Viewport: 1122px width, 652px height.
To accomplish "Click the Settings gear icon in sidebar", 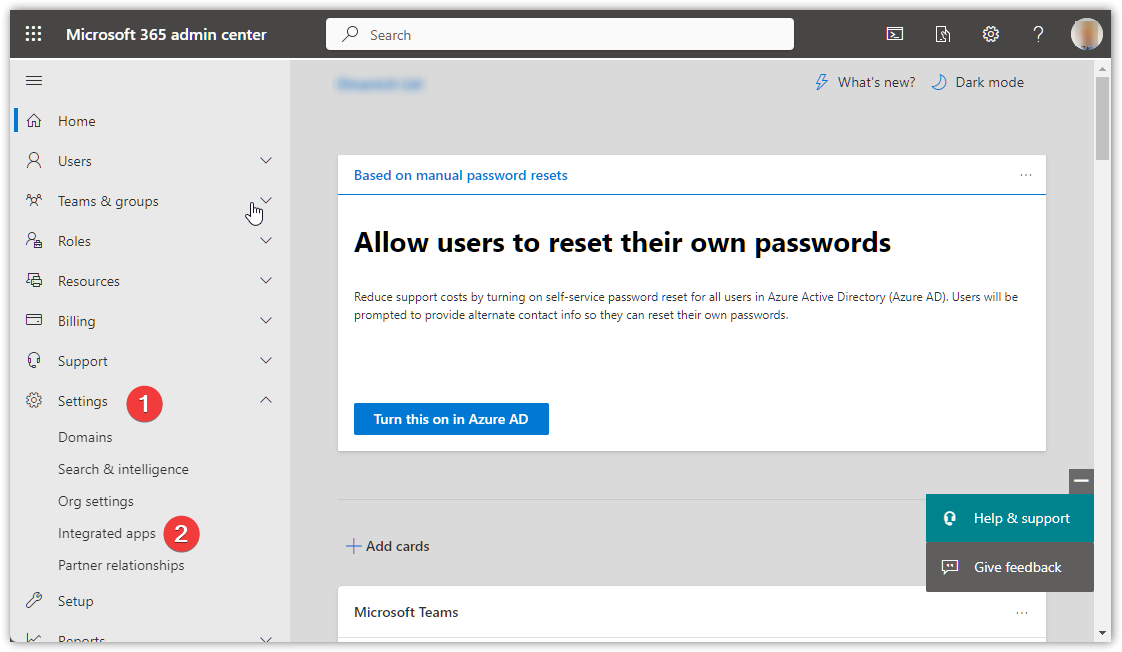I will click(x=34, y=400).
